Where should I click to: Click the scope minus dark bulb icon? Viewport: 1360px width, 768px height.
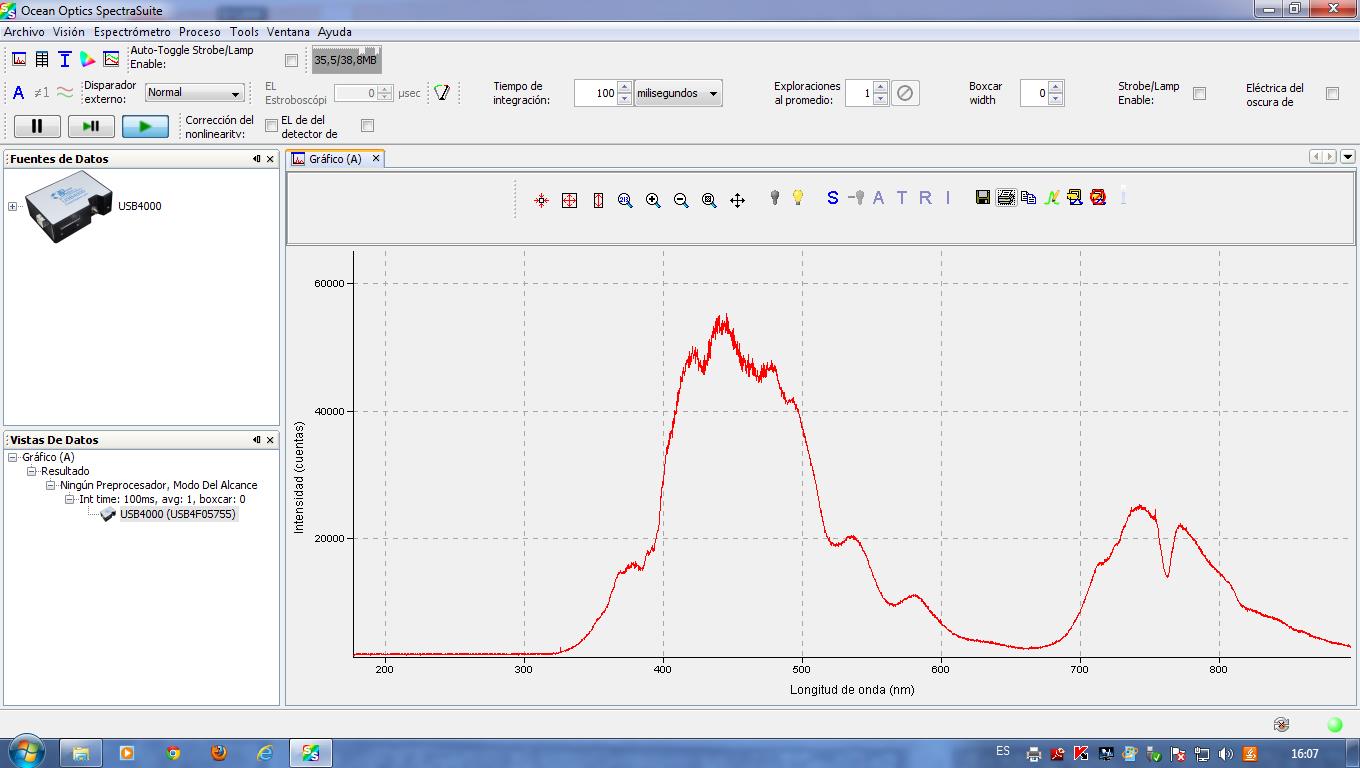click(x=856, y=197)
